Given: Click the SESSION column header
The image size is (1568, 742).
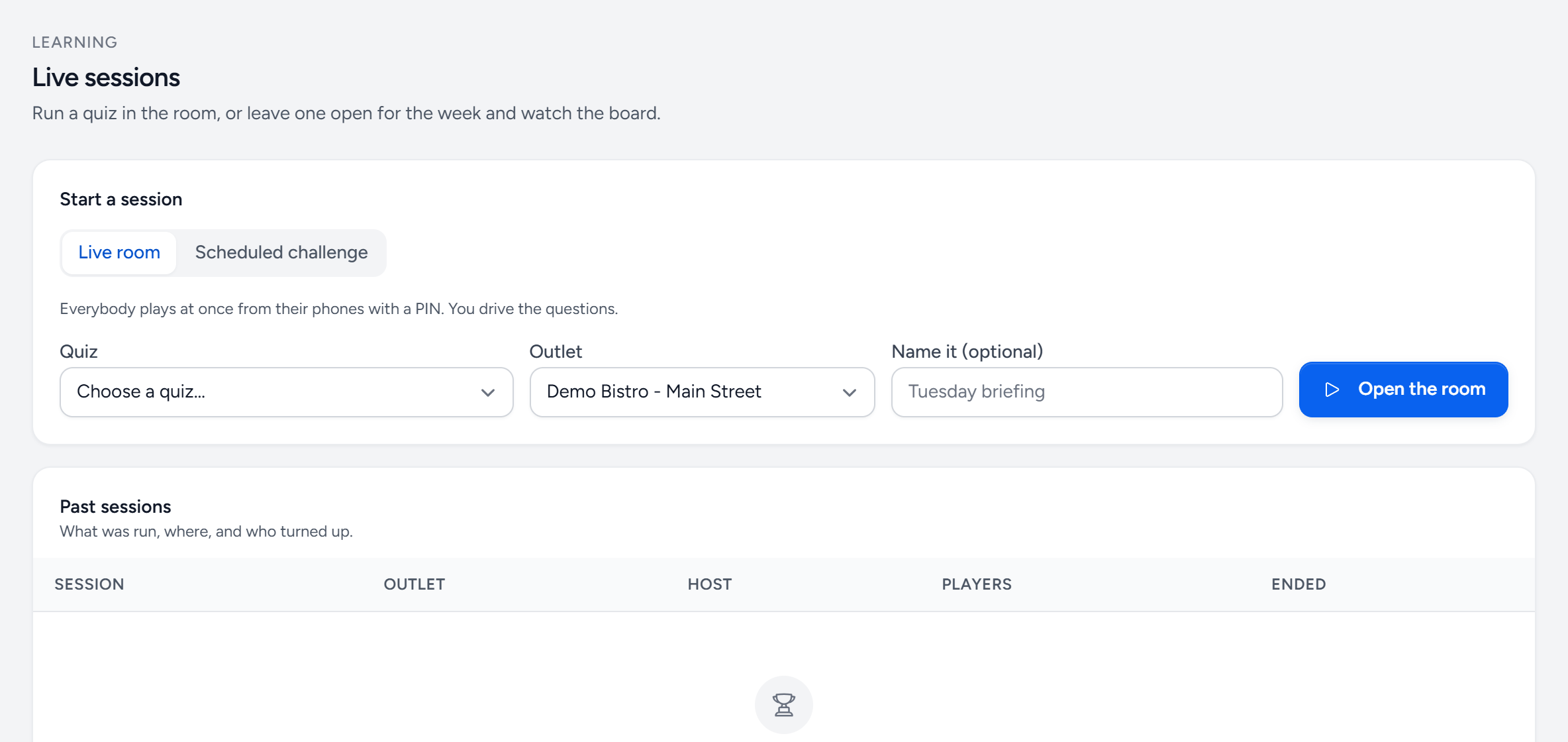Looking at the screenshot, I should (x=89, y=584).
